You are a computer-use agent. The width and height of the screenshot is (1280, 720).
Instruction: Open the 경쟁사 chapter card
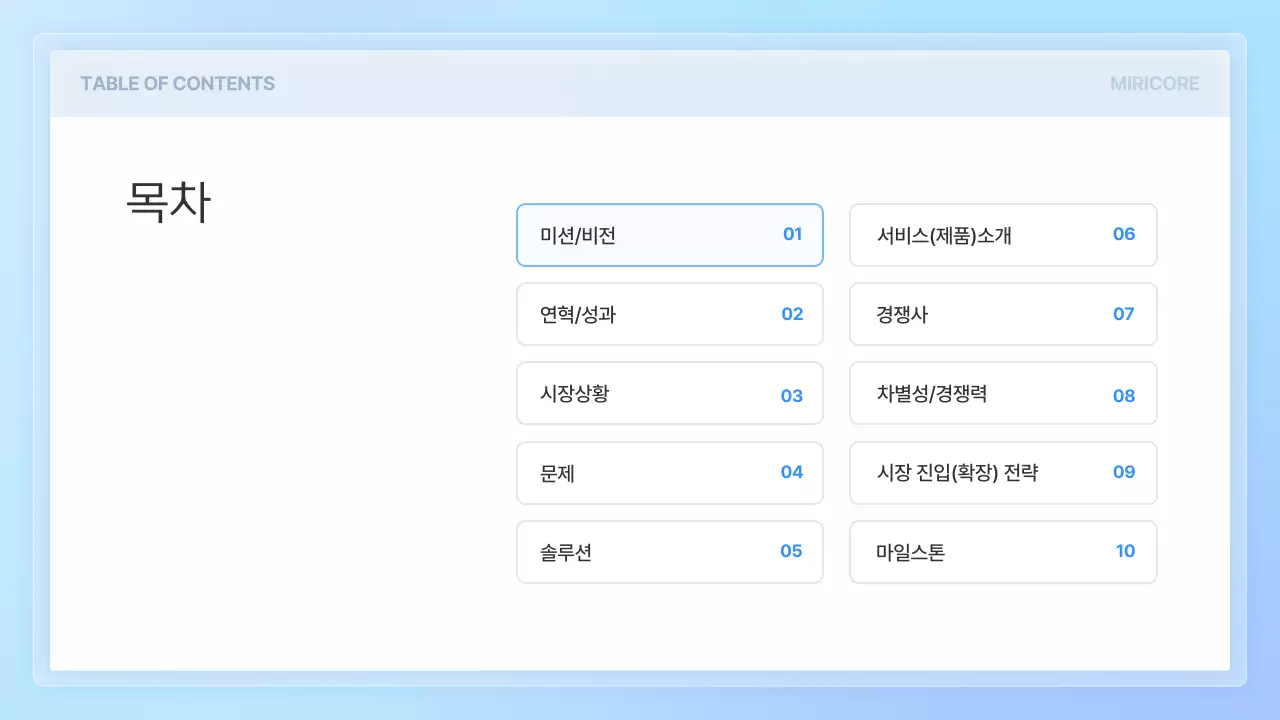1003,314
